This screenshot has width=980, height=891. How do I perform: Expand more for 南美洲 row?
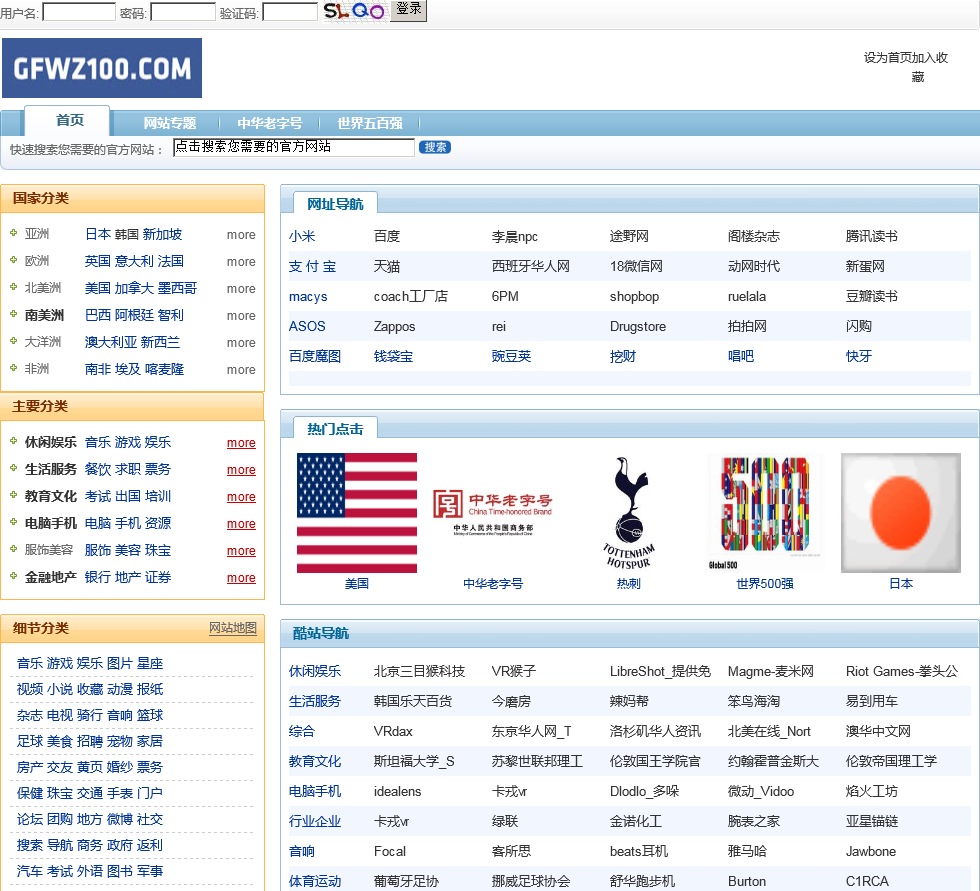[241, 316]
